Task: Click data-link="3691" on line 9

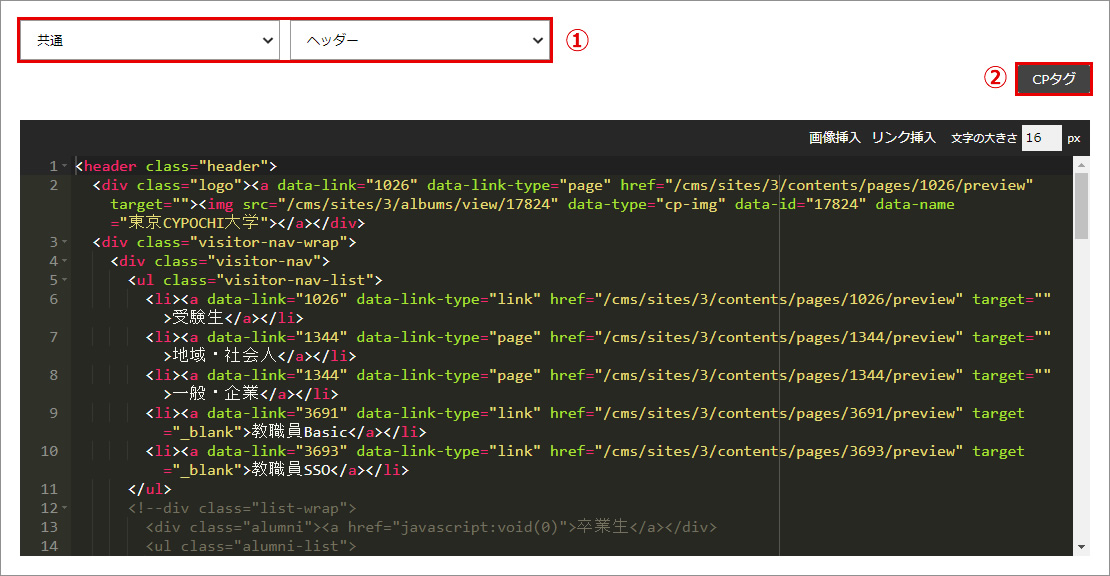Action: [277, 413]
